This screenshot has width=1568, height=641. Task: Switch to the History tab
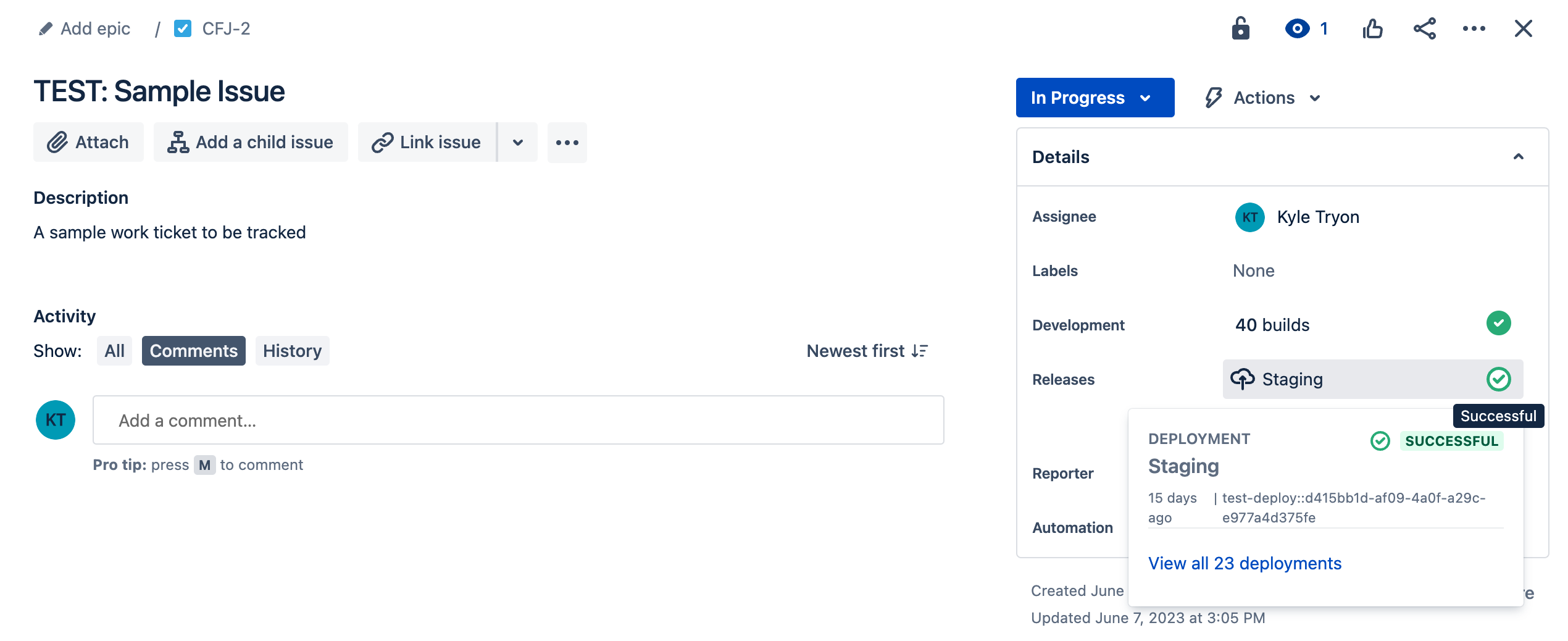(x=292, y=351)
